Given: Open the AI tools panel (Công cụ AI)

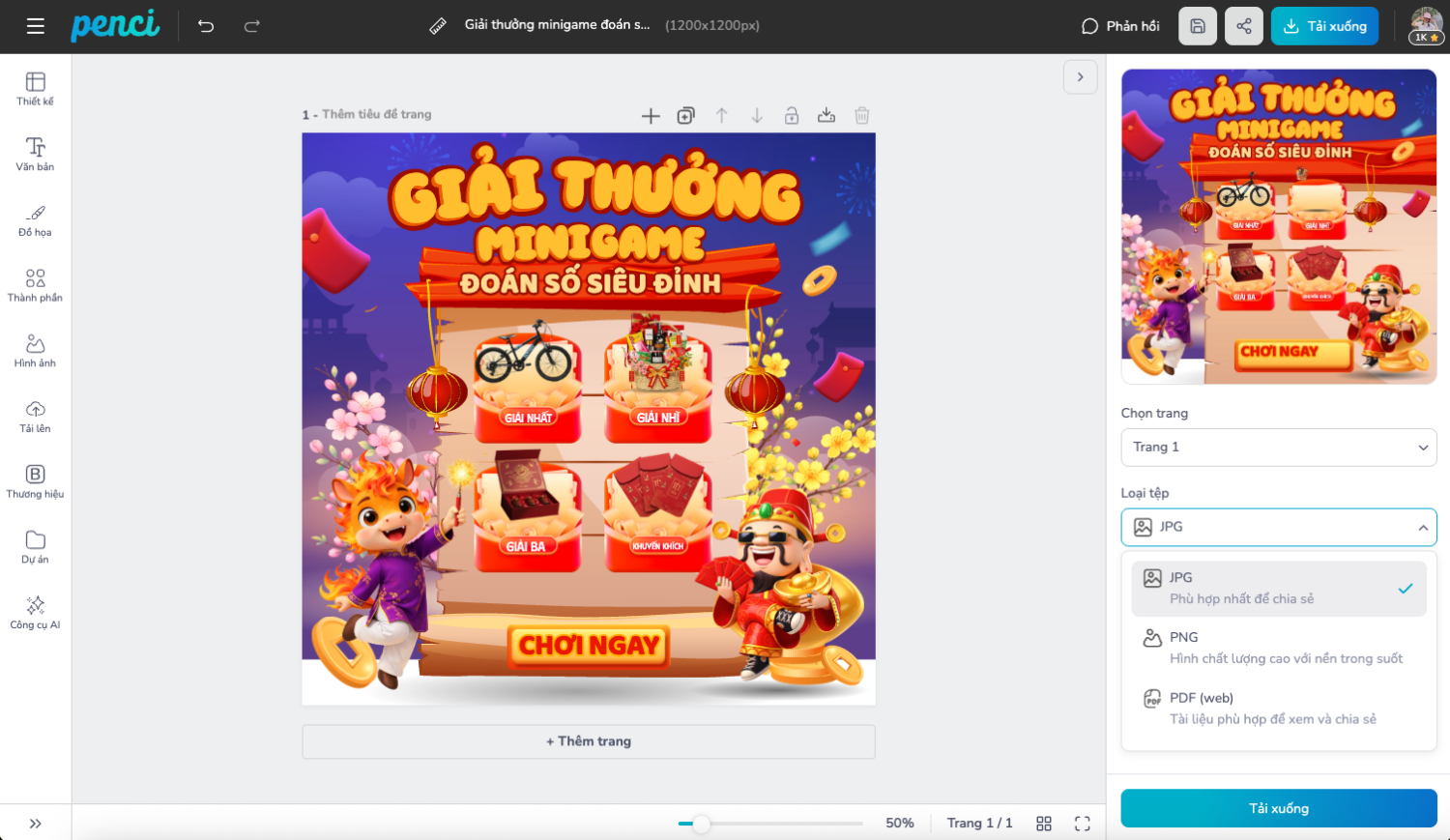Looking at the screenshot, I should [35, 613].
